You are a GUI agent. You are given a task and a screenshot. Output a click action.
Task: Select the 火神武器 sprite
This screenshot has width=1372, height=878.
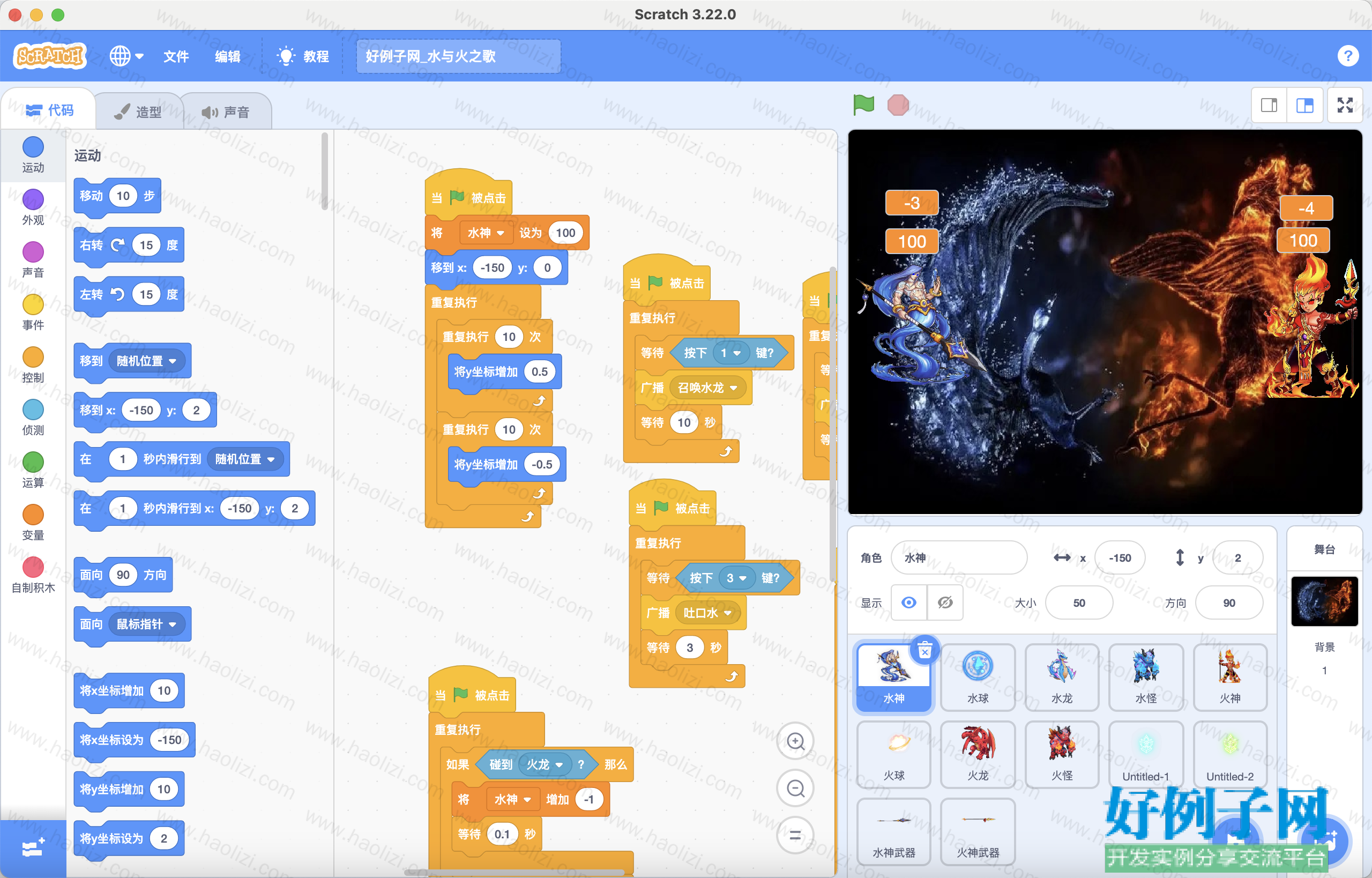[978, 832]
